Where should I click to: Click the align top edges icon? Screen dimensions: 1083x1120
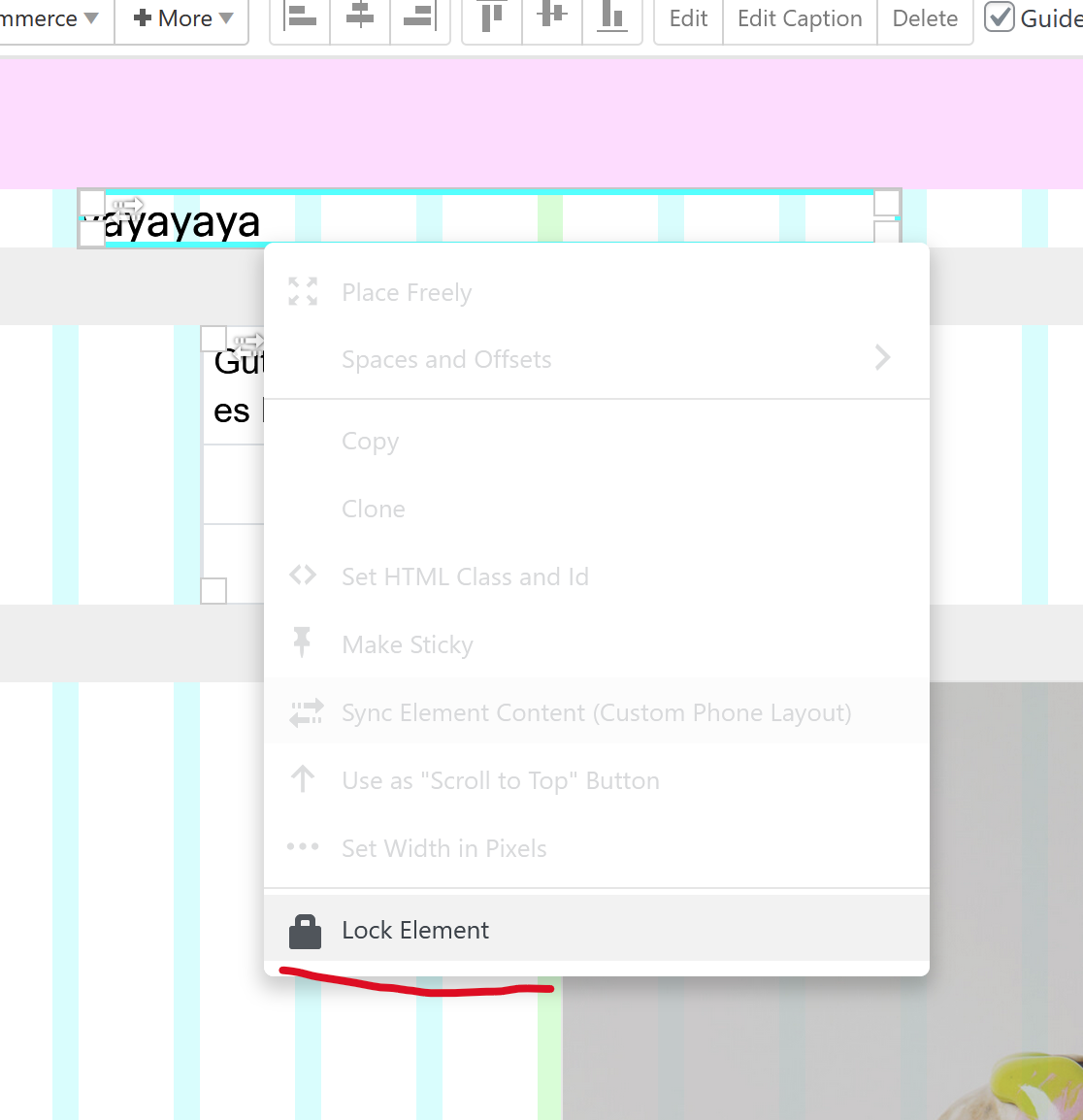coord(493,17)
